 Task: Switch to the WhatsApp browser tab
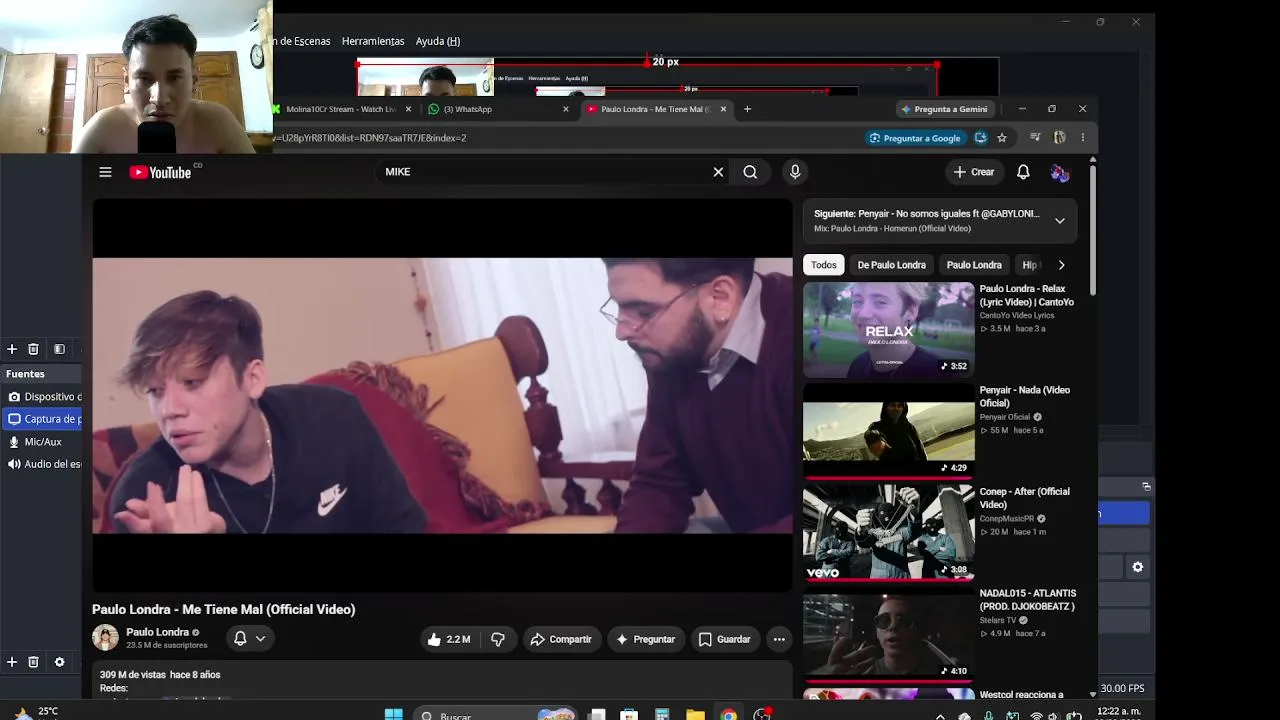point(490,109)
